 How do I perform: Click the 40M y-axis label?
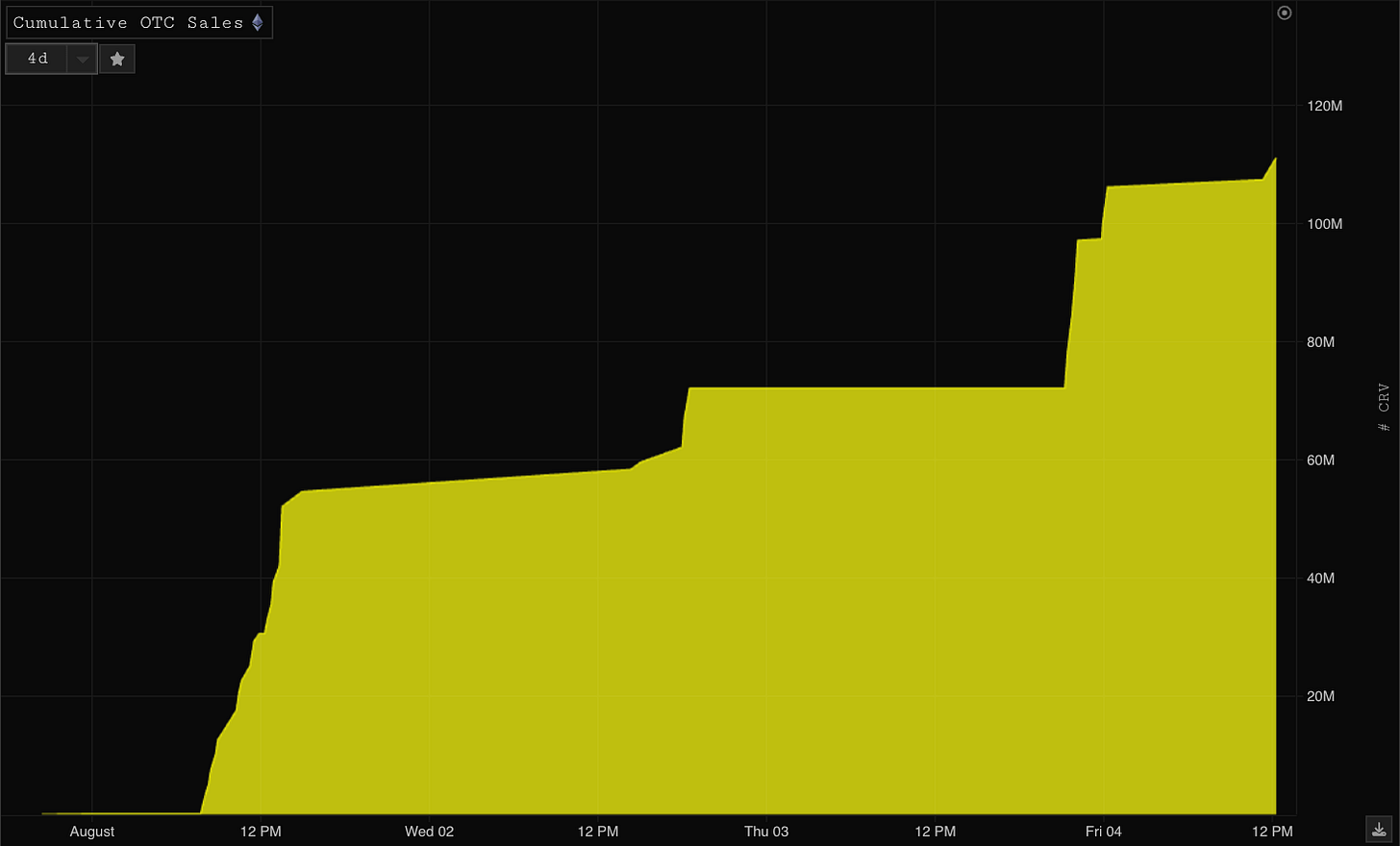click(1320, 579)
